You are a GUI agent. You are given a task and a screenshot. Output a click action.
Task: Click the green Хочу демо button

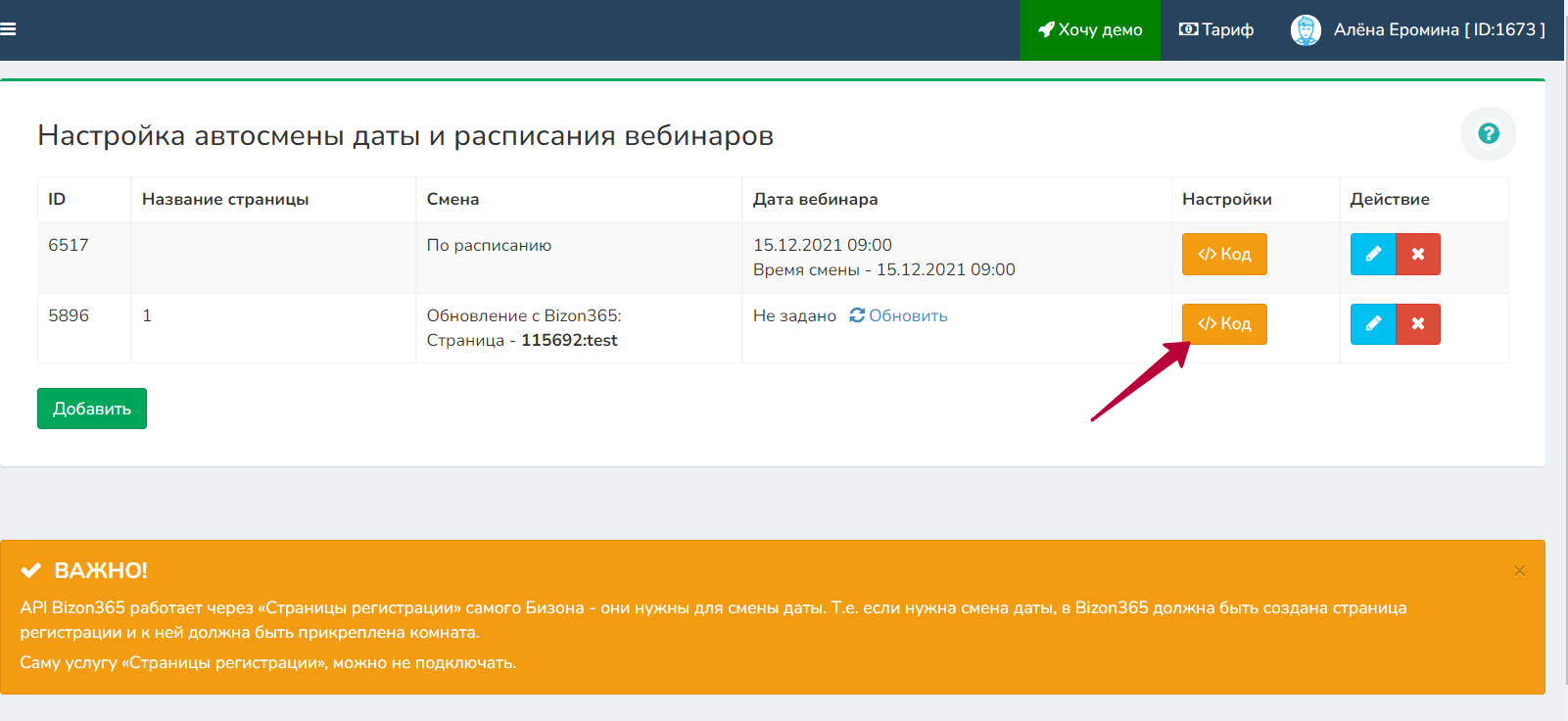pos(1089,30)
